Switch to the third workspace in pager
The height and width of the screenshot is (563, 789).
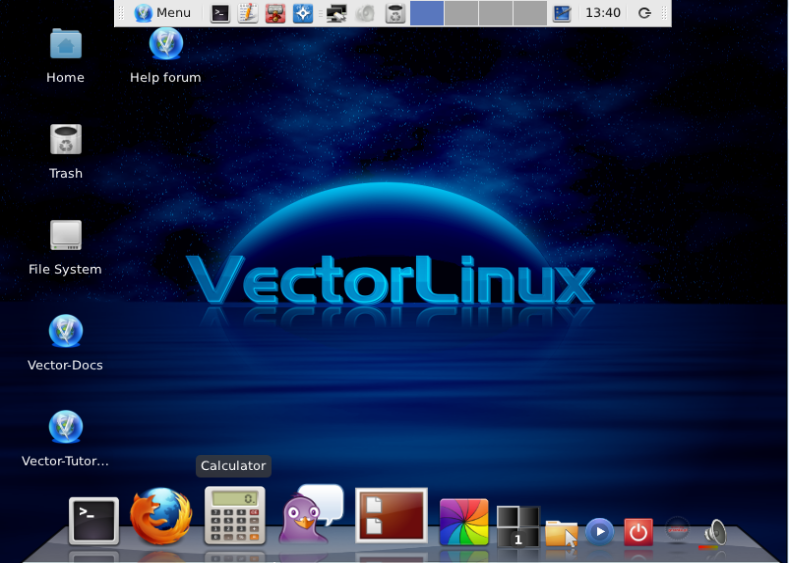point(496,13)
